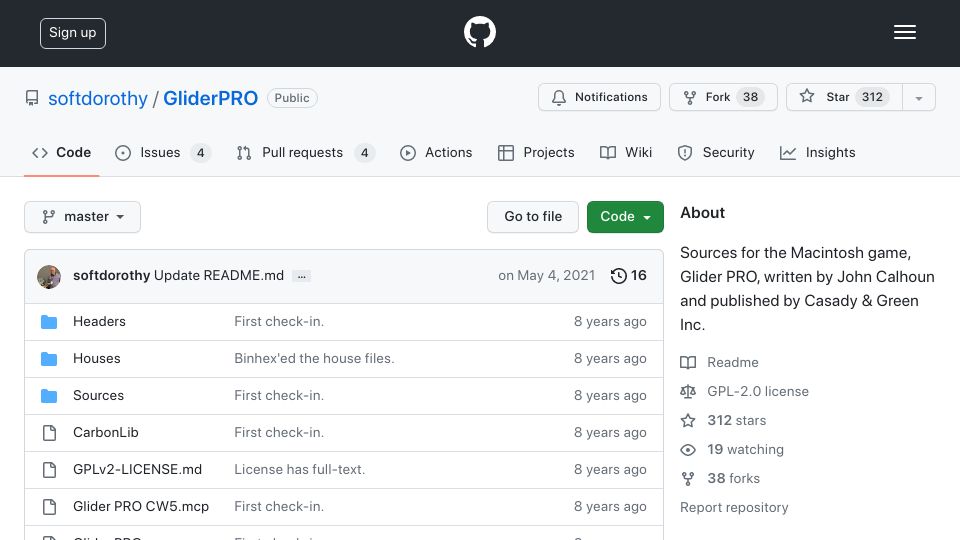This screenshot has width=960, height=540.
Task: Open the Headers folder
Action: [x=99, y=321]
